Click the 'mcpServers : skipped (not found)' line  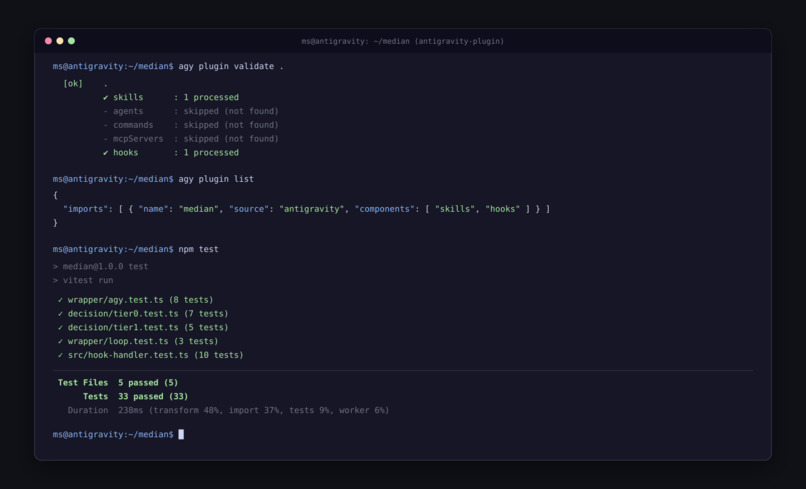pos(191,139)
